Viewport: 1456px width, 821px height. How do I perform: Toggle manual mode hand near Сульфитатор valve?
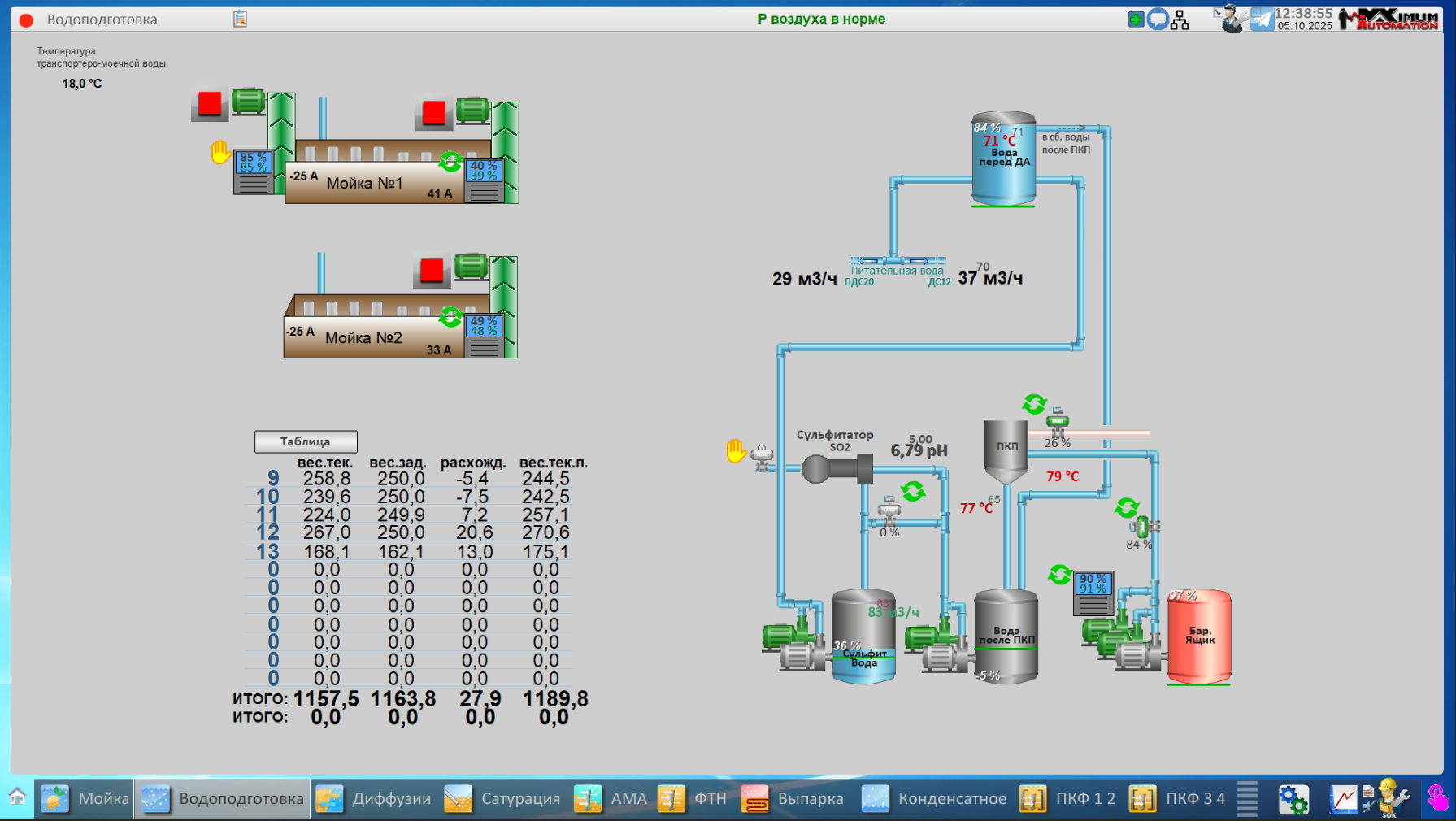coord(737,450)
